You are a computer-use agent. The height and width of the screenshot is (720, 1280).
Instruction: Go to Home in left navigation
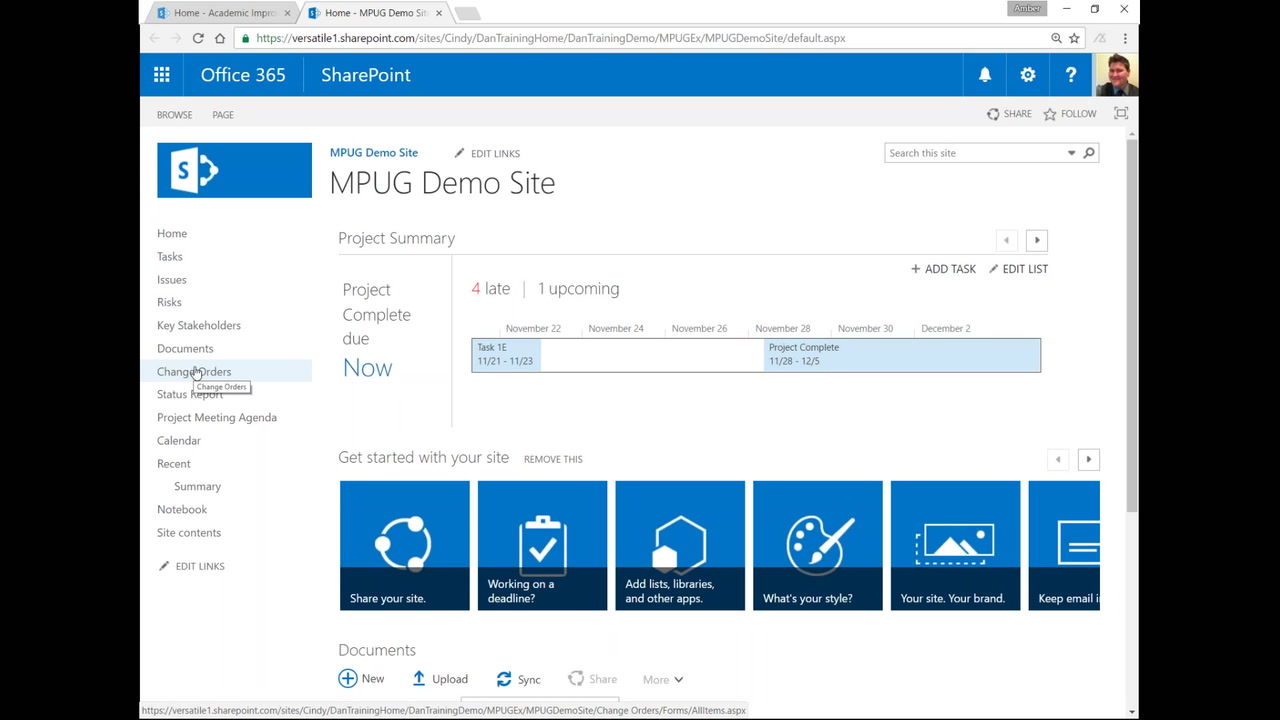coord(172,233)
